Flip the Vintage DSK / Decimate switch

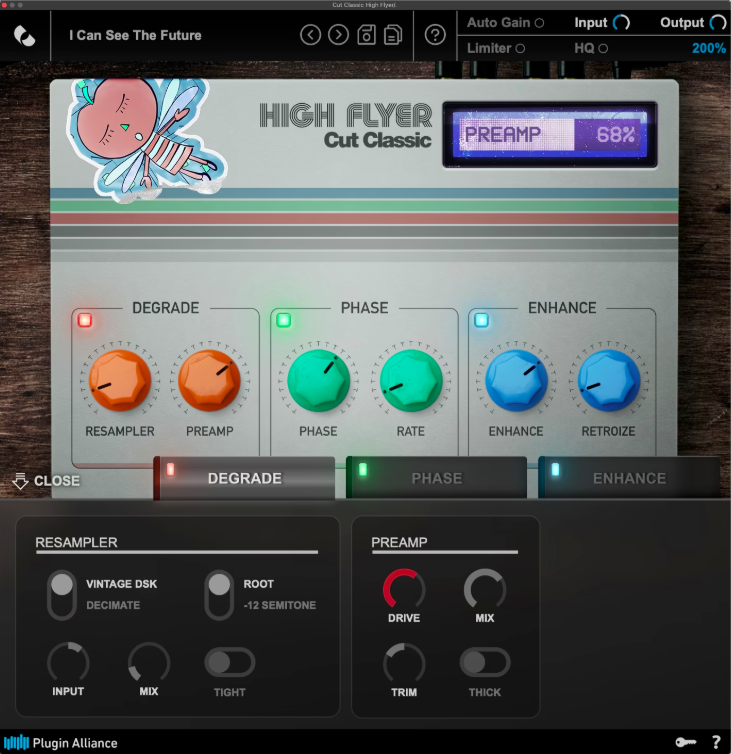click(x=62, y=595)
